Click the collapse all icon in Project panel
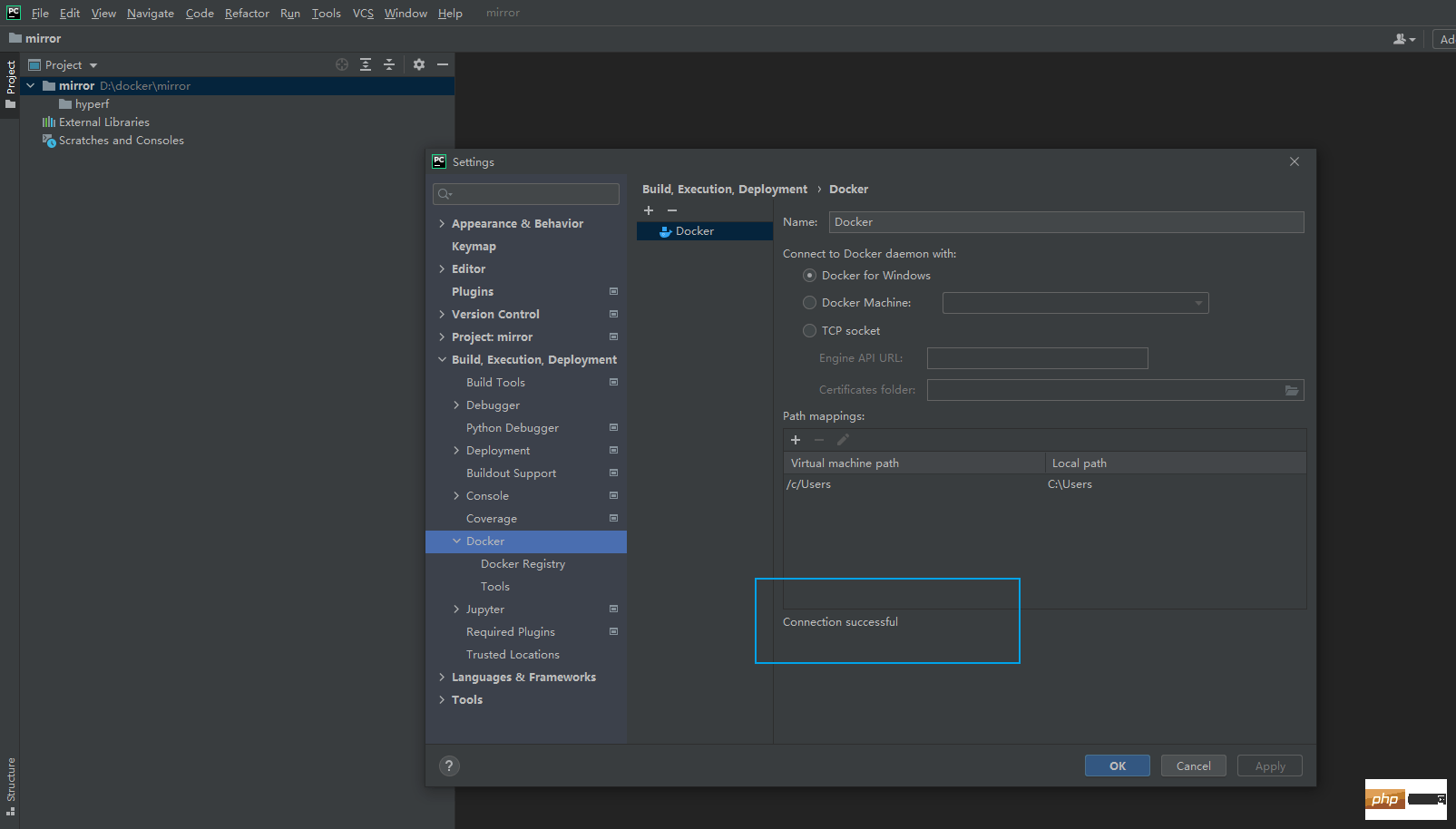The image size is (1456, 829). click(x=389, y=64)
